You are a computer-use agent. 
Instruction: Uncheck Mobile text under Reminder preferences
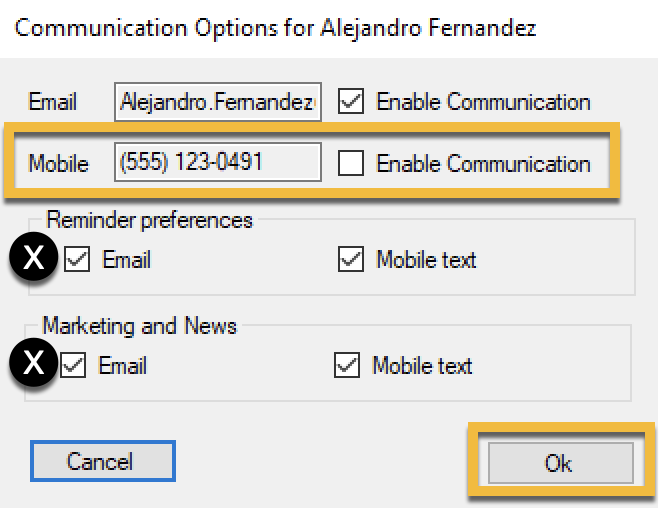pos(351,259)
